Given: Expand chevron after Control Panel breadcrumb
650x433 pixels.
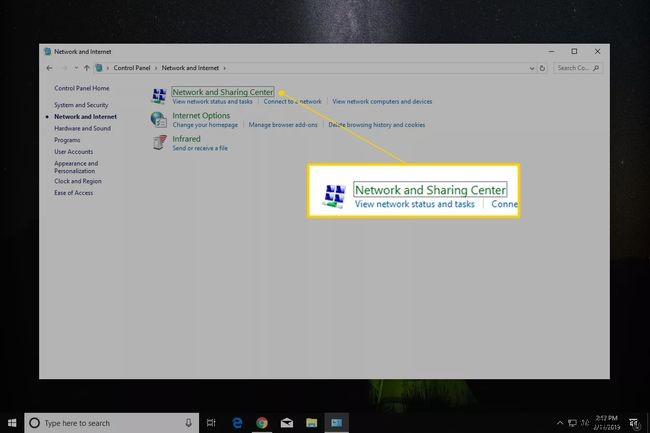Looking at the screenshot, I should pyautogui.click(x=156, y=68).
